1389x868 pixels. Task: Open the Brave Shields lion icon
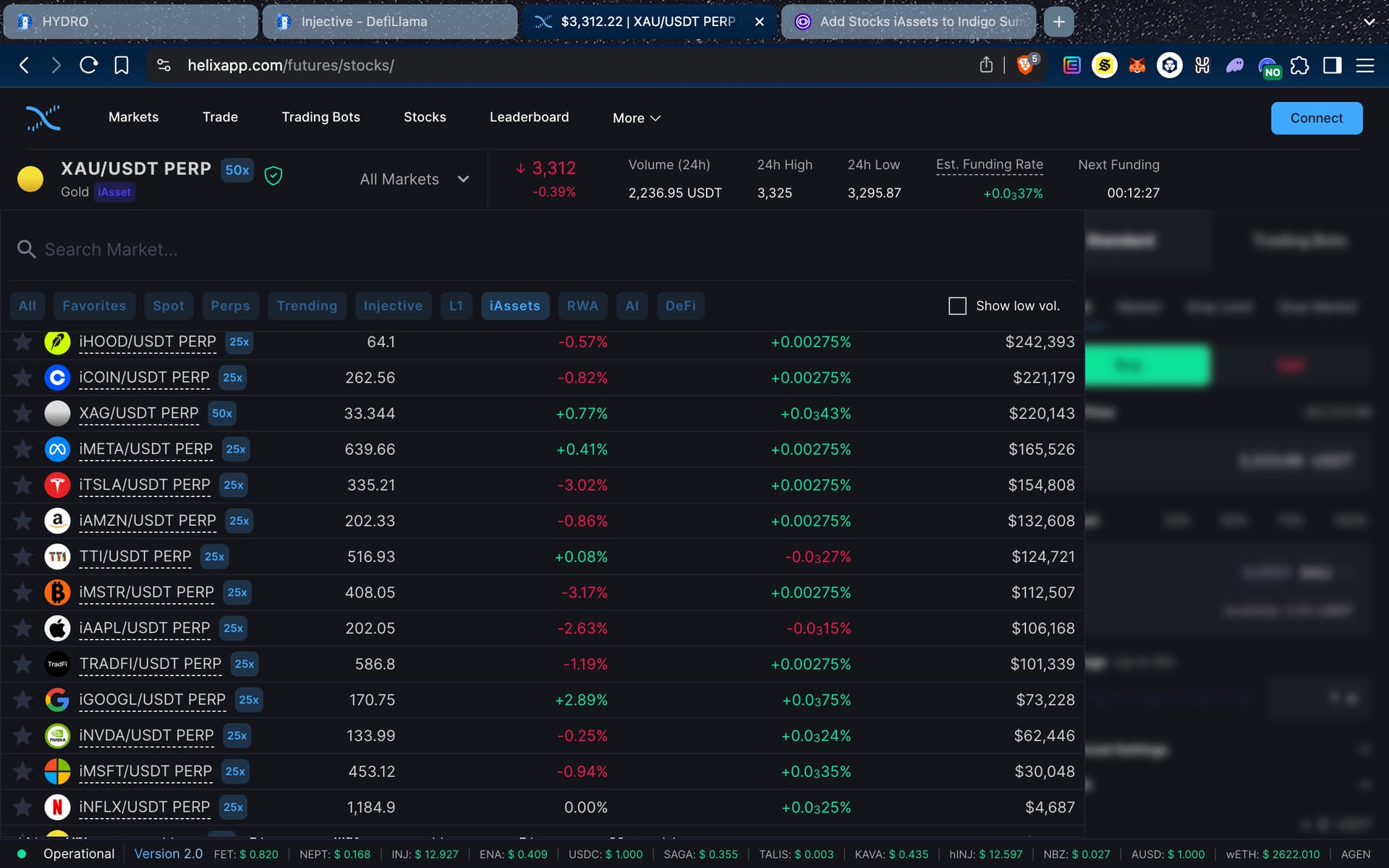pos(1026,65)
